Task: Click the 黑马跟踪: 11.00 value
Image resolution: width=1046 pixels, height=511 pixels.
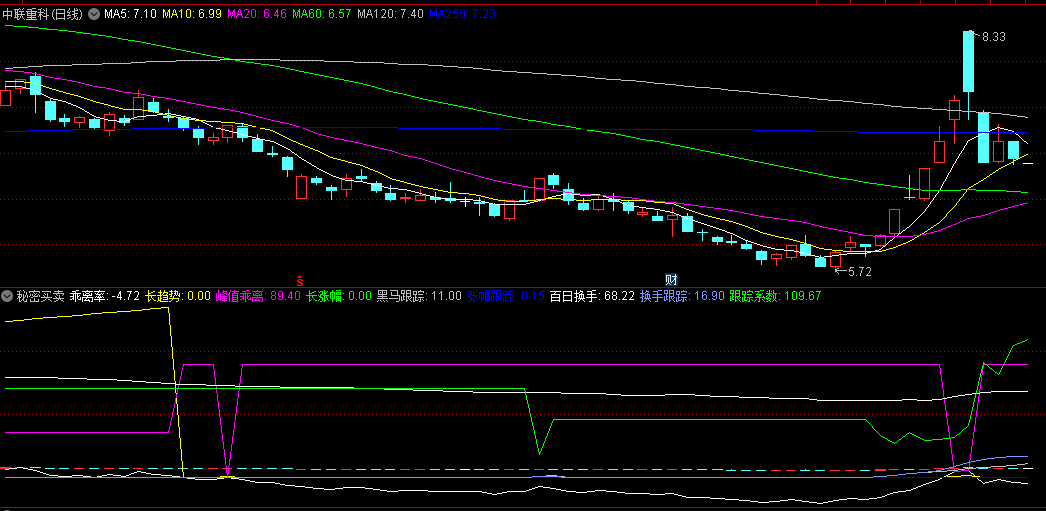Action: [x=419, y=296]
